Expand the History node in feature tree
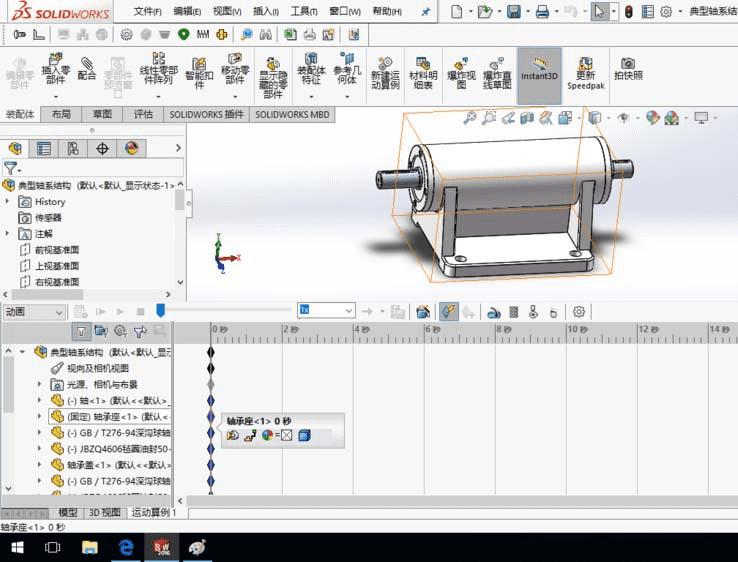This screenshot has height=562, width=738. coord(9,202)
